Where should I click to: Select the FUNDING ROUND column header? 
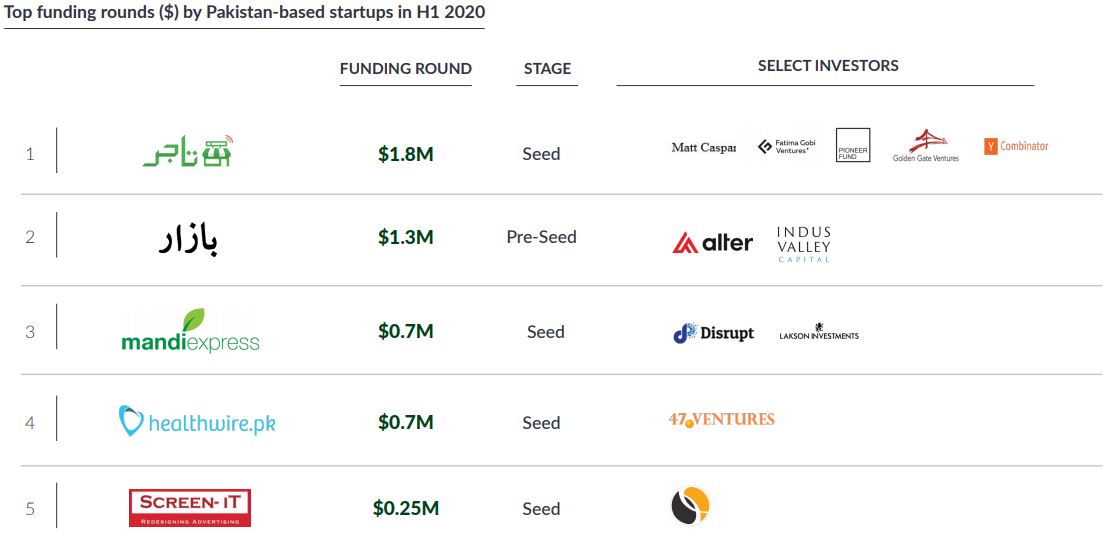pyautogui.click(x=406, y=69)
